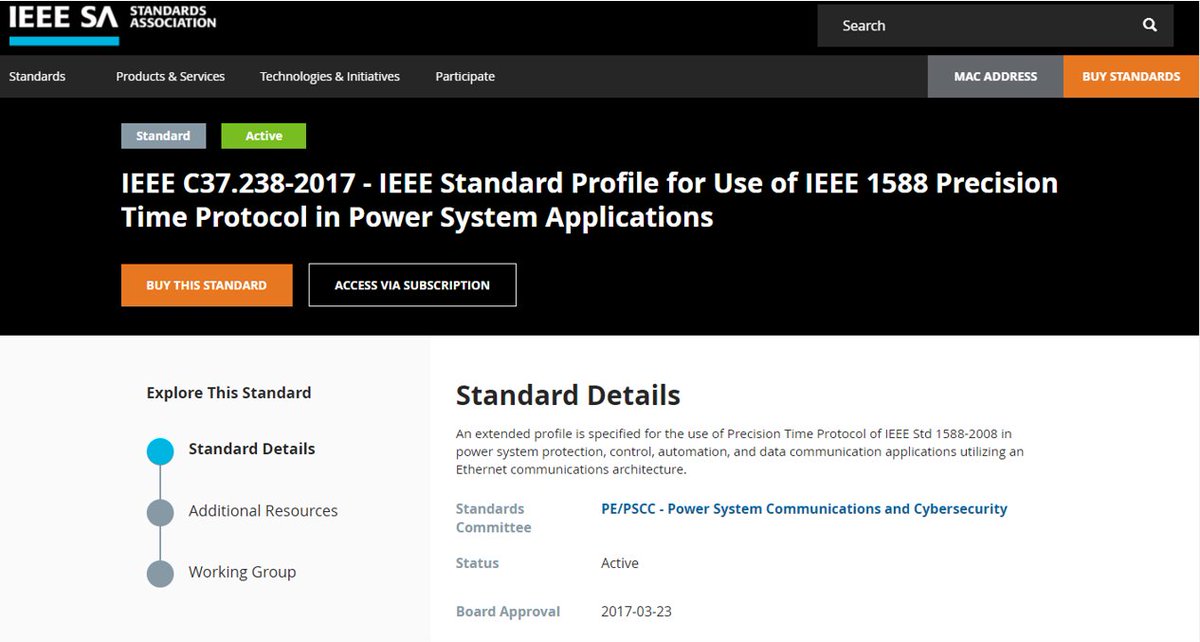Select the blue Standard Details step circle
Viewport: 1200px width, 642px height.
pyautogui.click(x=160, y=451)
